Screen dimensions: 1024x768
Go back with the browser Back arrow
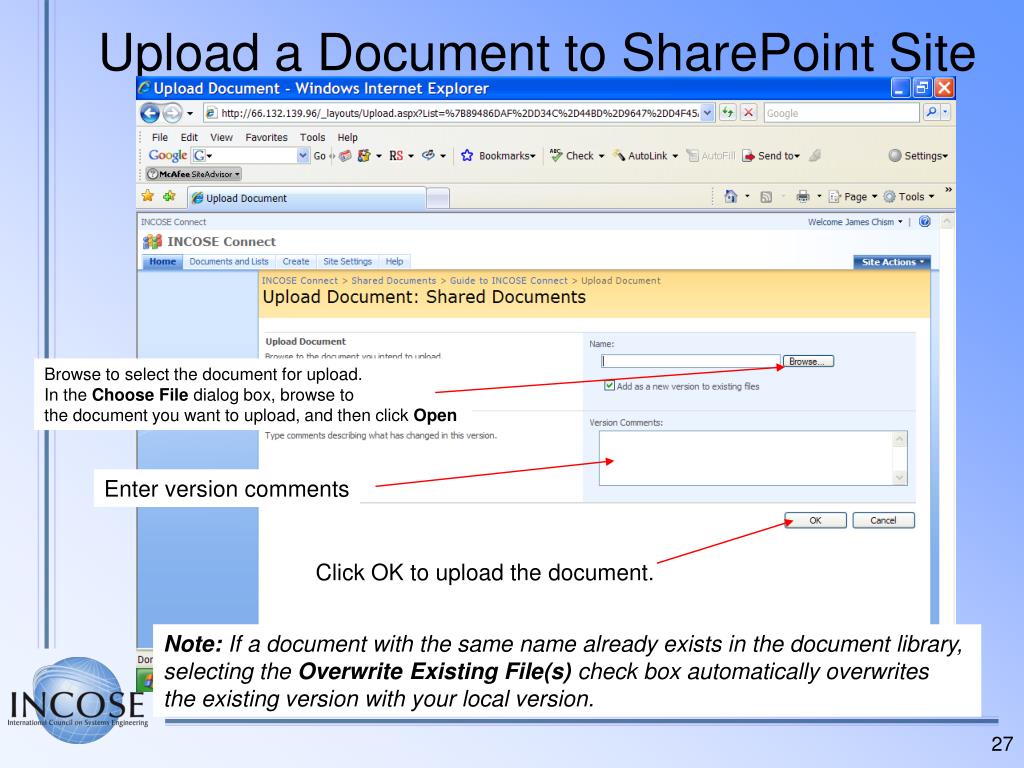pyautogui.click(x=150, y=114)
